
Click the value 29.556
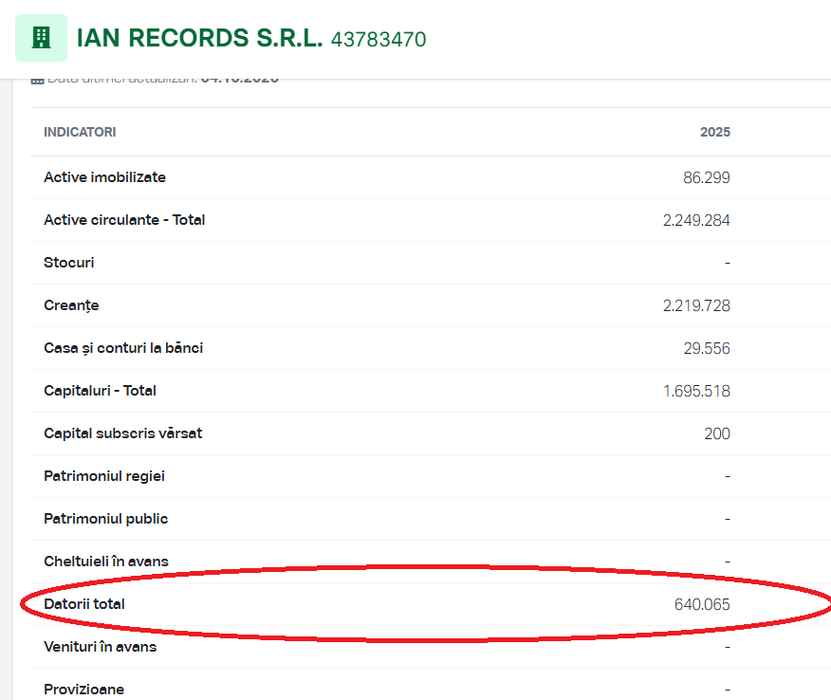tap(707, 349)
